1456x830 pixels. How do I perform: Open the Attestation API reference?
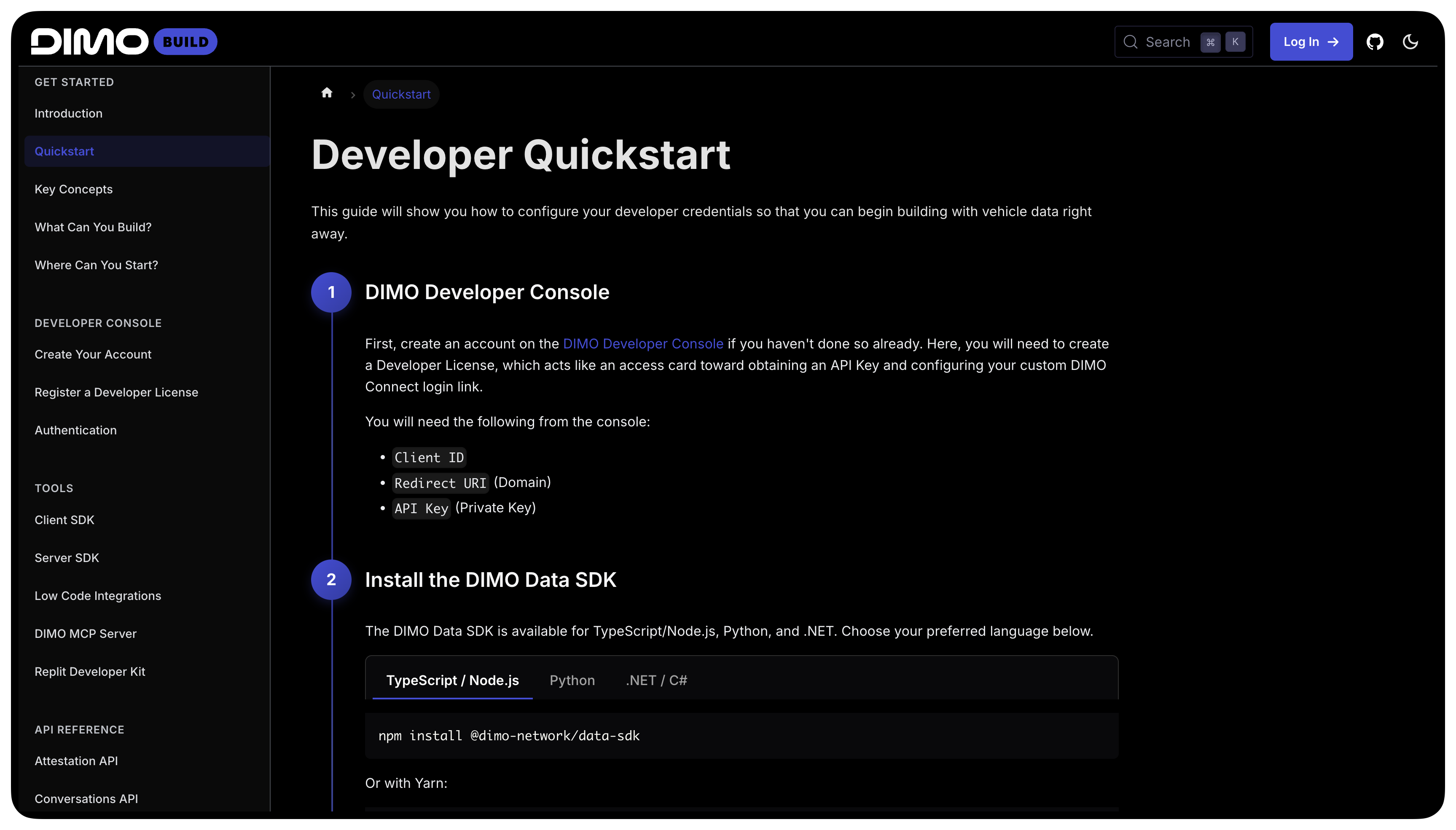click(76, 761)
